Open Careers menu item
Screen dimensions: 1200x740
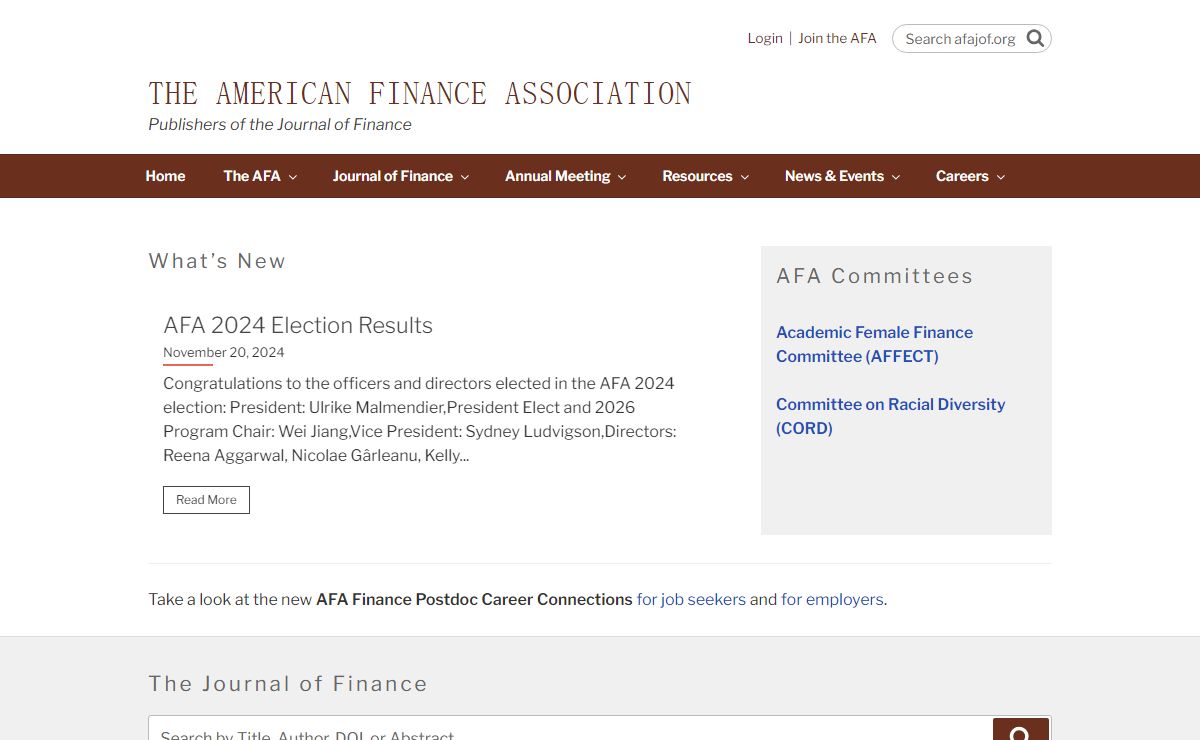[x=962, y=176]
